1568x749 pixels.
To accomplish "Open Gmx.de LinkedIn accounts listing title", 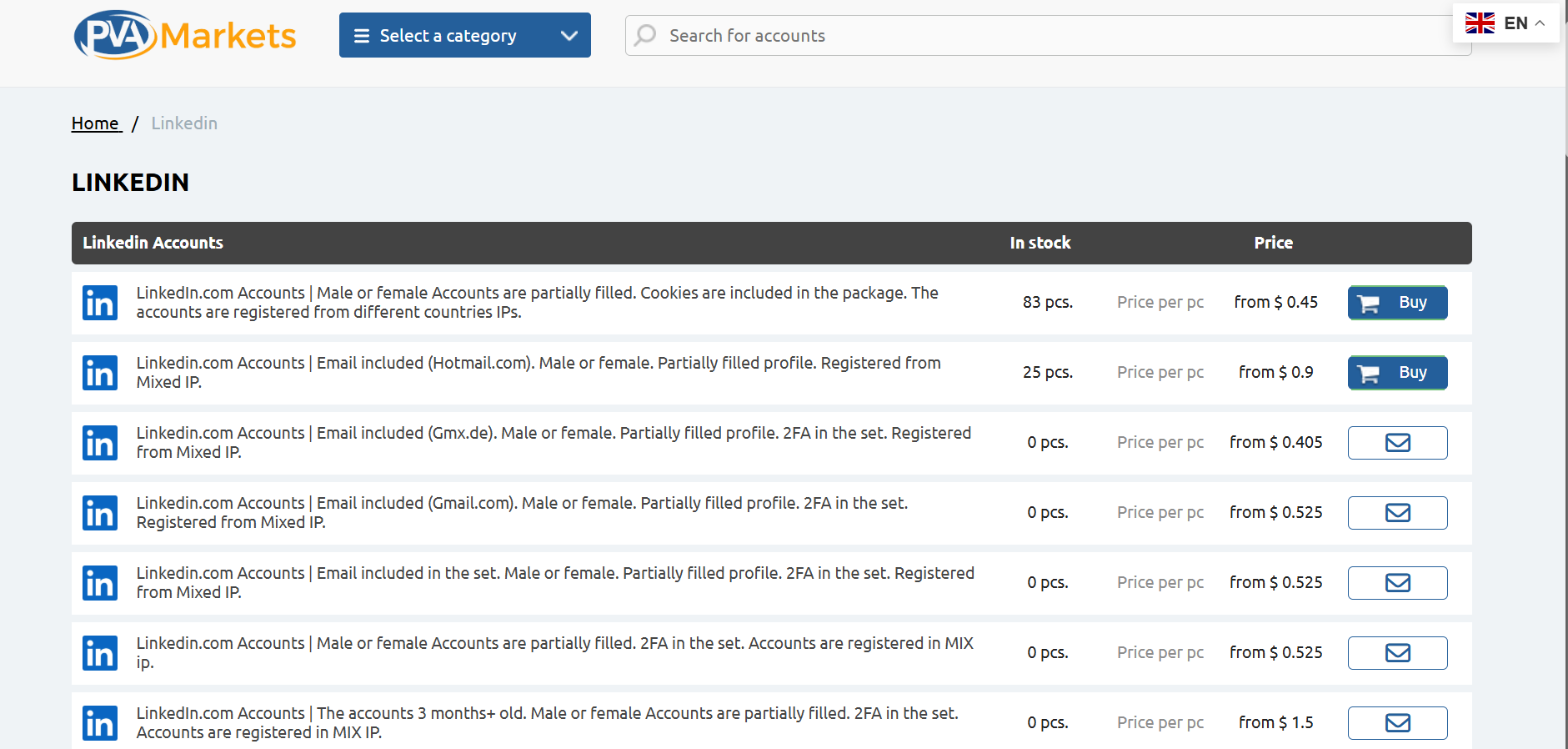I will coord(554,443).
